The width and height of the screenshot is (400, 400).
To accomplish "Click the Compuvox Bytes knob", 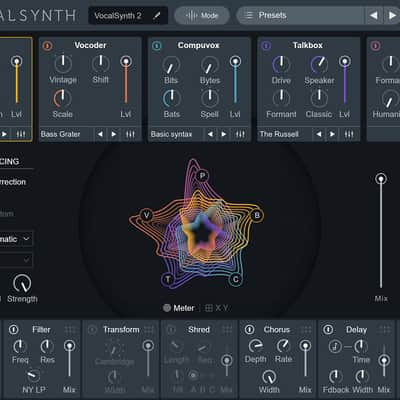I will pos(210,65).
